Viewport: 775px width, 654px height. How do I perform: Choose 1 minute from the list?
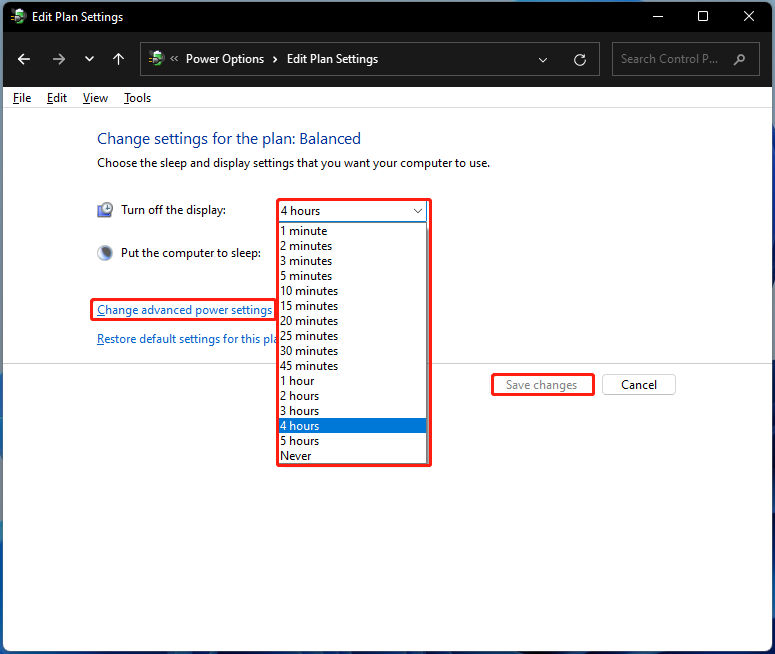353,231
